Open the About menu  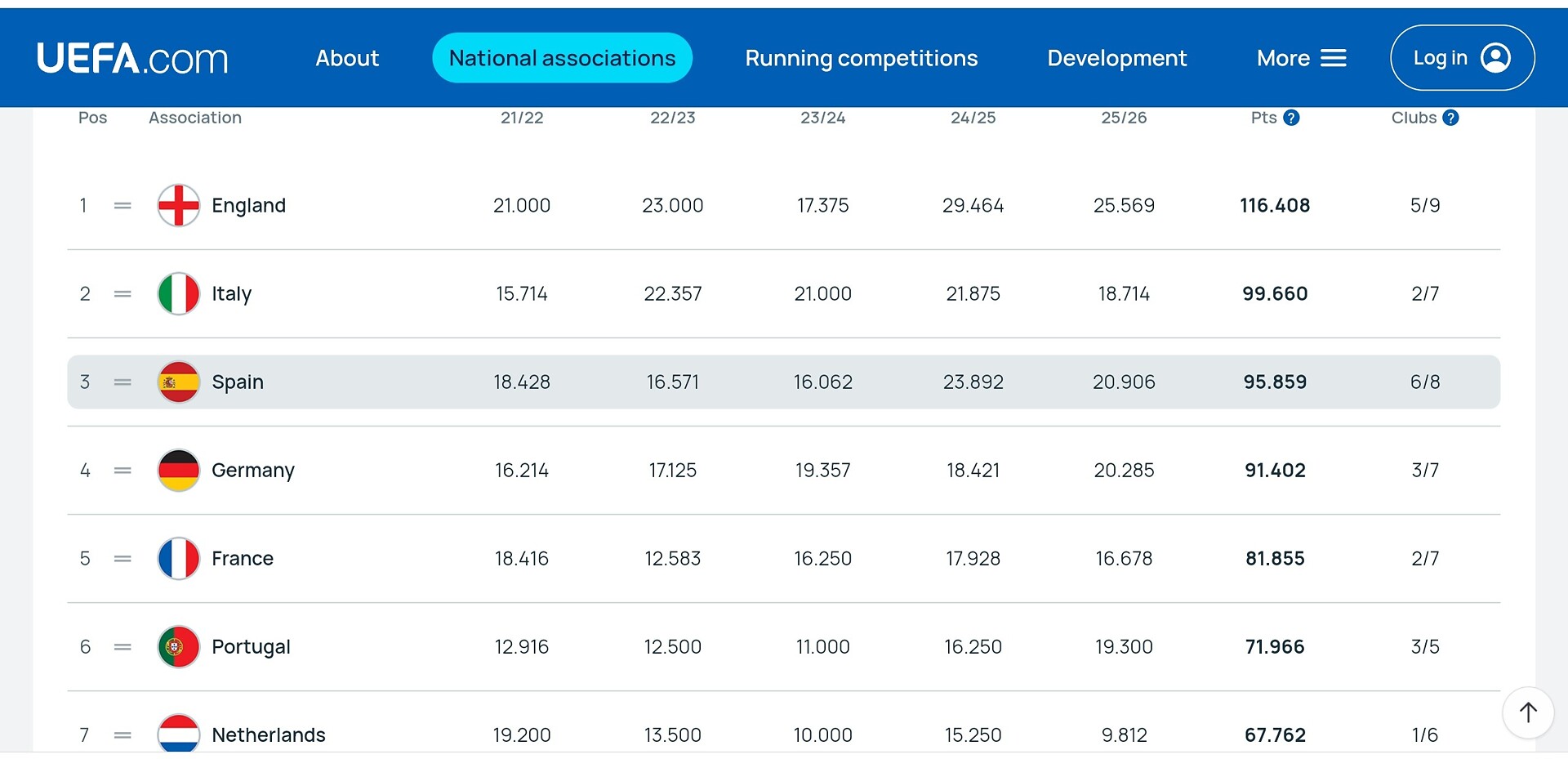tap(347, 58)
